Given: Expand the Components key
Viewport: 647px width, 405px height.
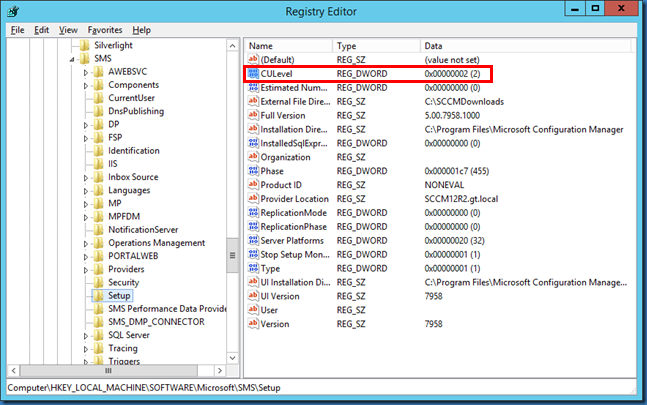Looking at the screenshot, I should 86,86.
